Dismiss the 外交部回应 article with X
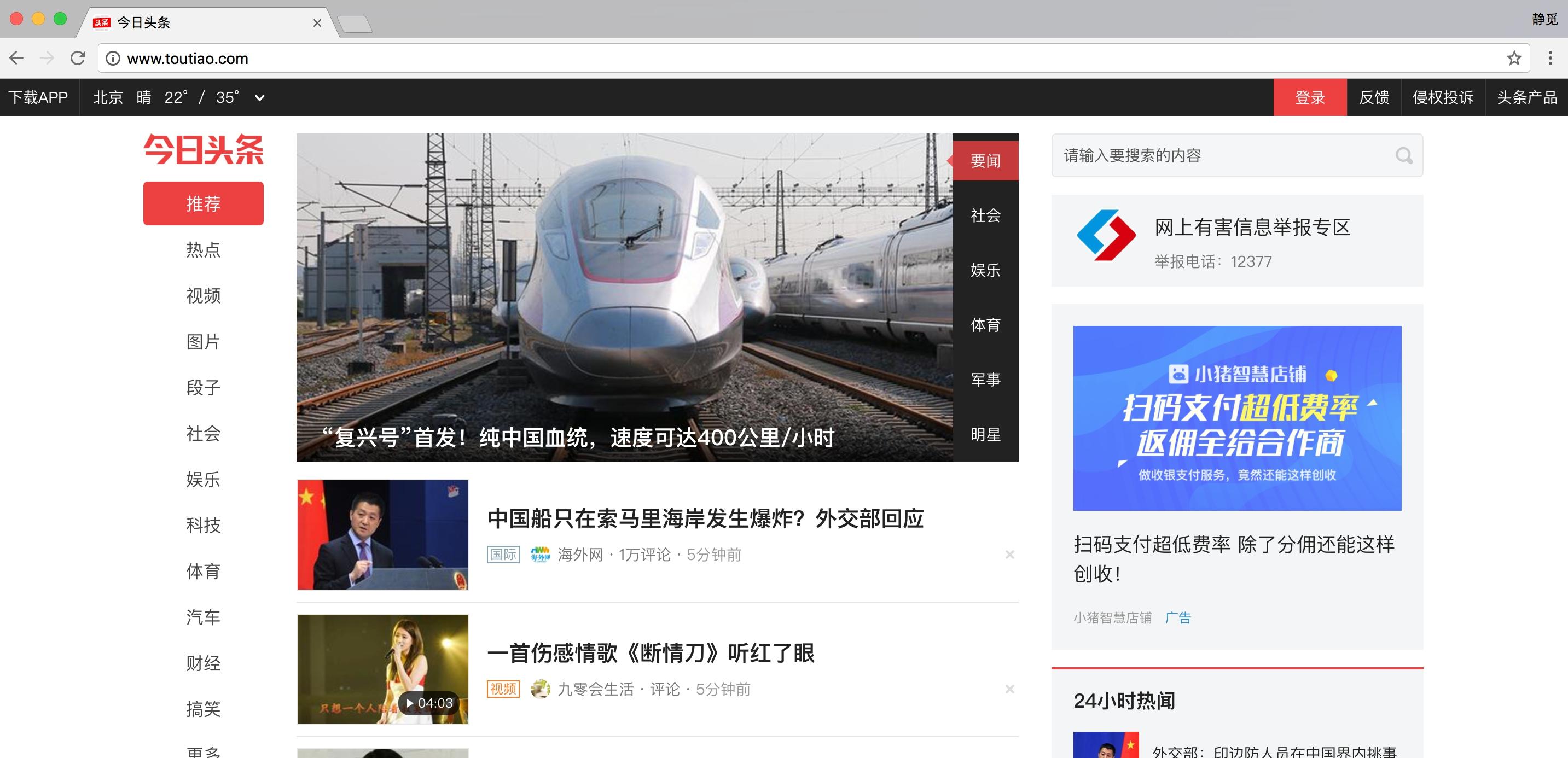 point(1009,554)
